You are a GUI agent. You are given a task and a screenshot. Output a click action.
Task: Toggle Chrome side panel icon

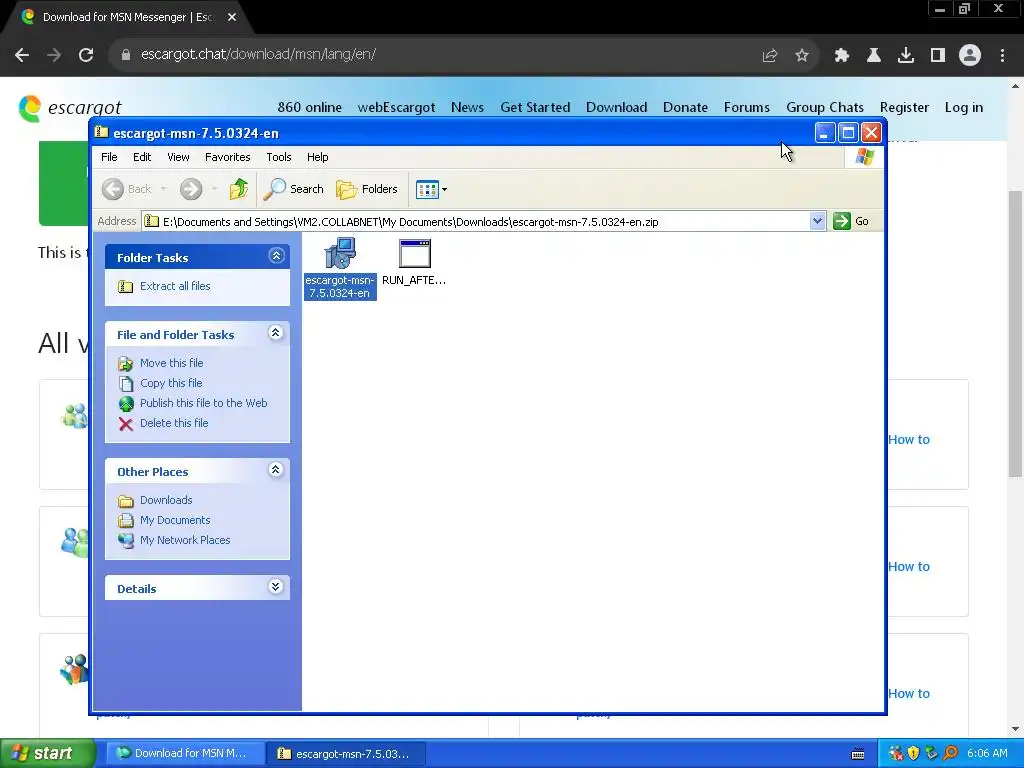(x=938, y=56)
